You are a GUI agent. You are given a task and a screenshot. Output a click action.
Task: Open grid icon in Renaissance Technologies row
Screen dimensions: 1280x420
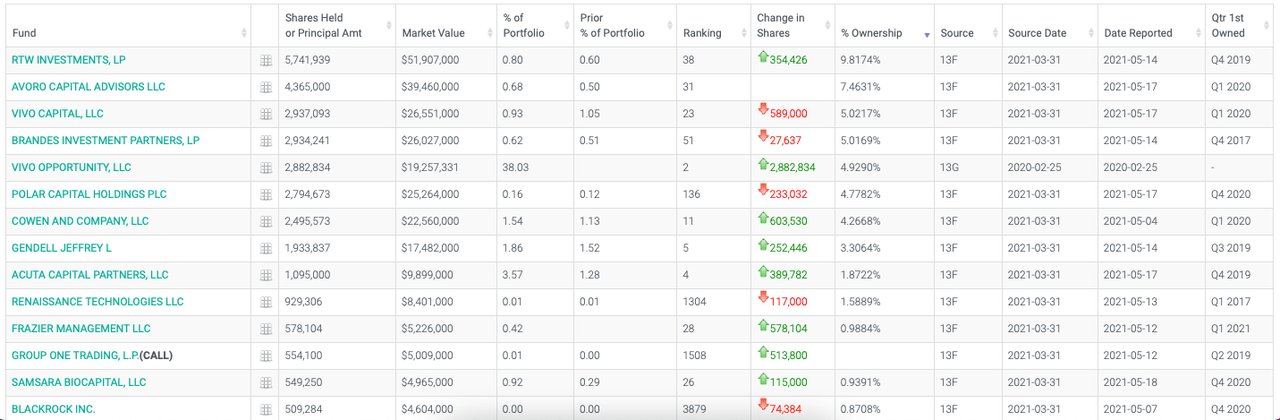point(266,302)
